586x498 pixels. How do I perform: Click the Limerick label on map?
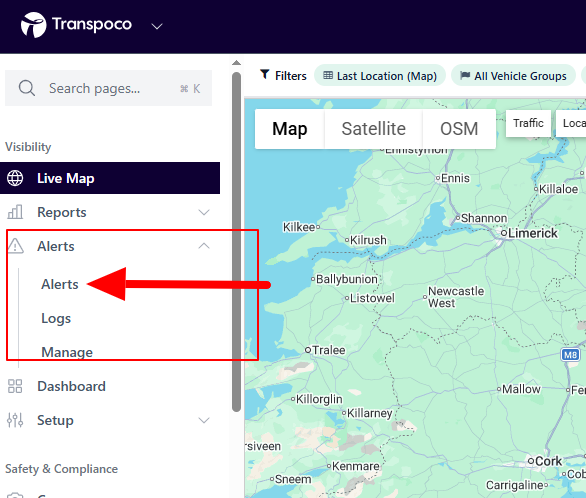tap(533, 233)
